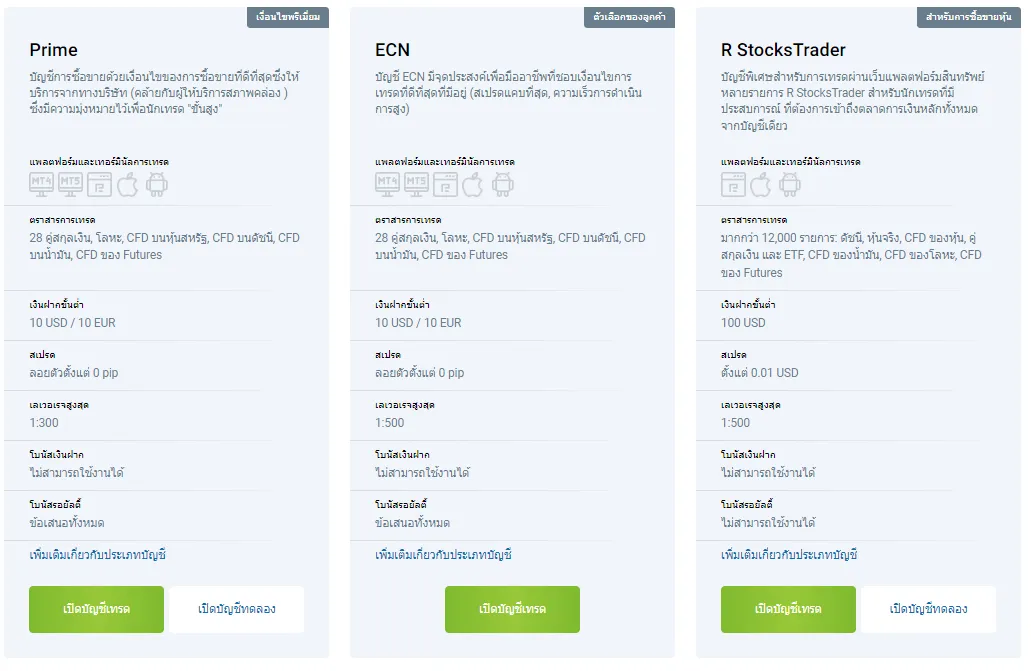The width and height of the screenshot is (1033, 671).
Task: Click the R WebTrader icon in ECN card
Action: tap(445, 185)
